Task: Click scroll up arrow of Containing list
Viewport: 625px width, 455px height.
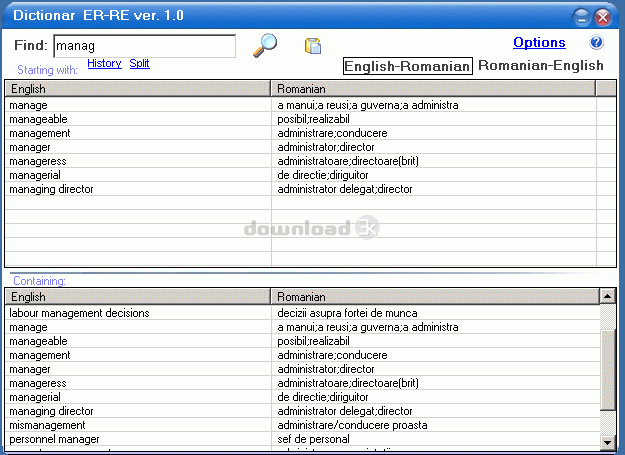Action: click(607, 296)
